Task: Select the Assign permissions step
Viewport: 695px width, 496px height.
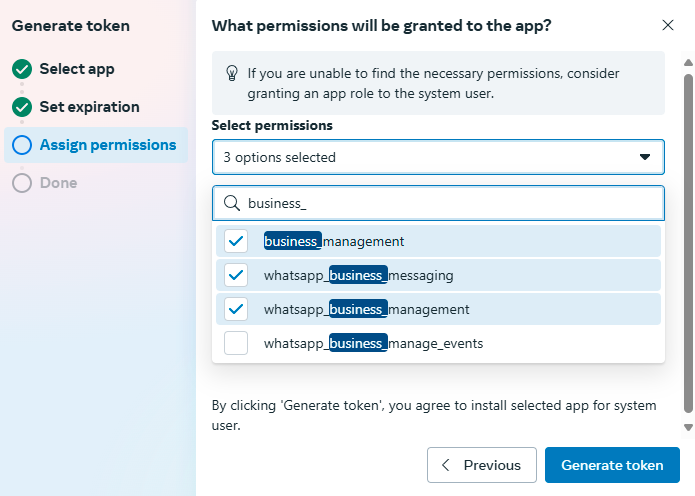Action: click(107, 145)
